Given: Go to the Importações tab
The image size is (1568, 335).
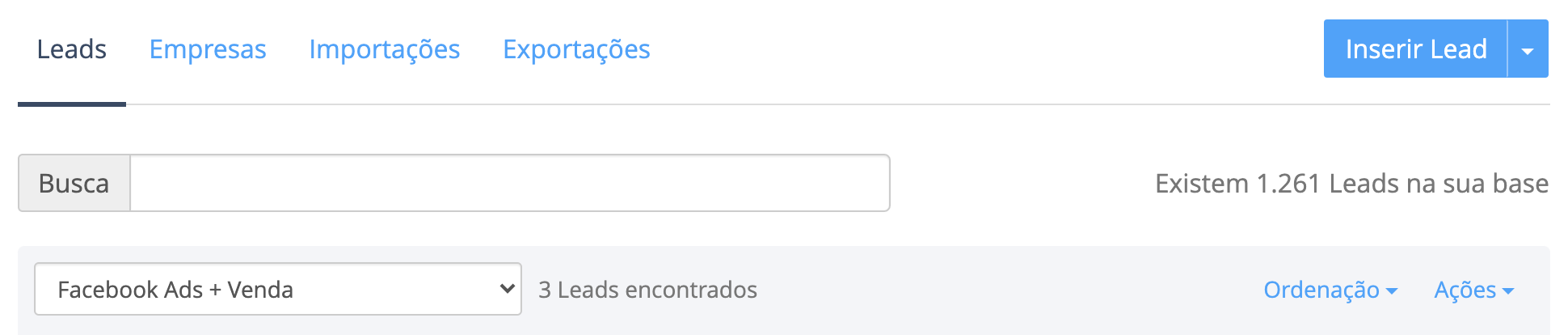Looking at the screenshot, I should (x=385, y=49).
